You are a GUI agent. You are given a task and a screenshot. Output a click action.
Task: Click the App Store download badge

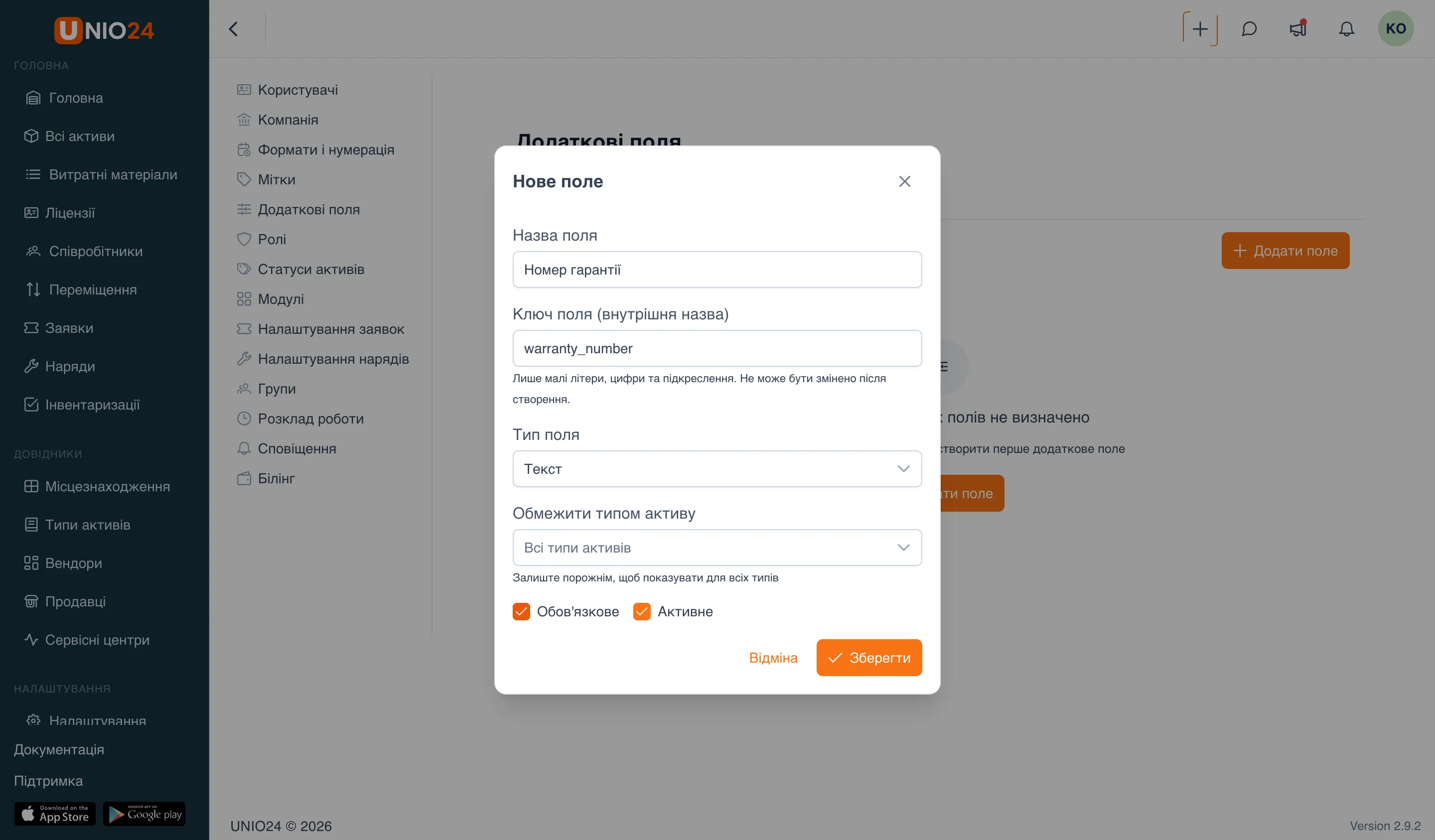pos(55,814)
